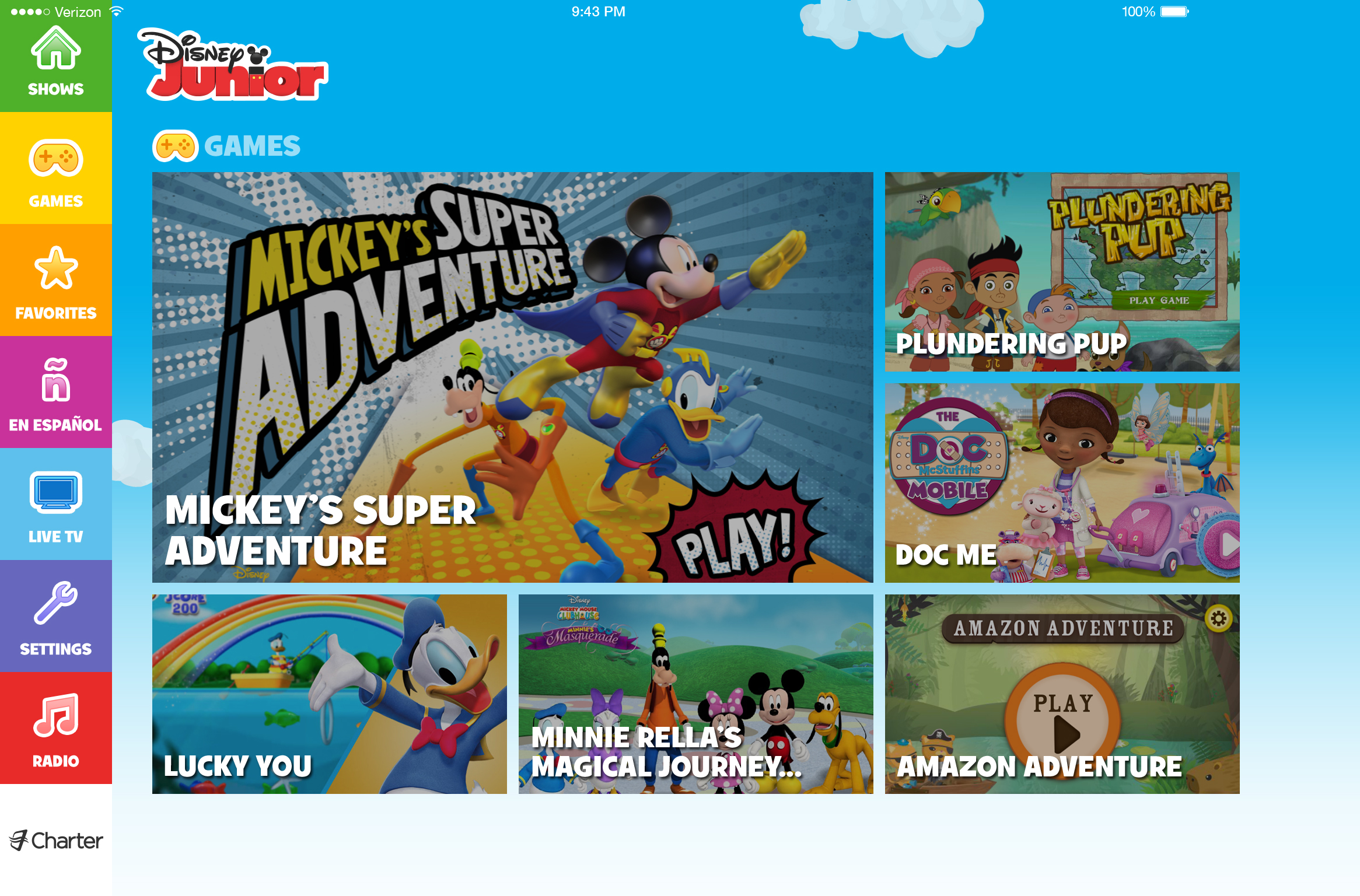Viewport: 1360px width, 896px height.
Task: Tap the battery indicator in status bar
Action: [1174, 12]
